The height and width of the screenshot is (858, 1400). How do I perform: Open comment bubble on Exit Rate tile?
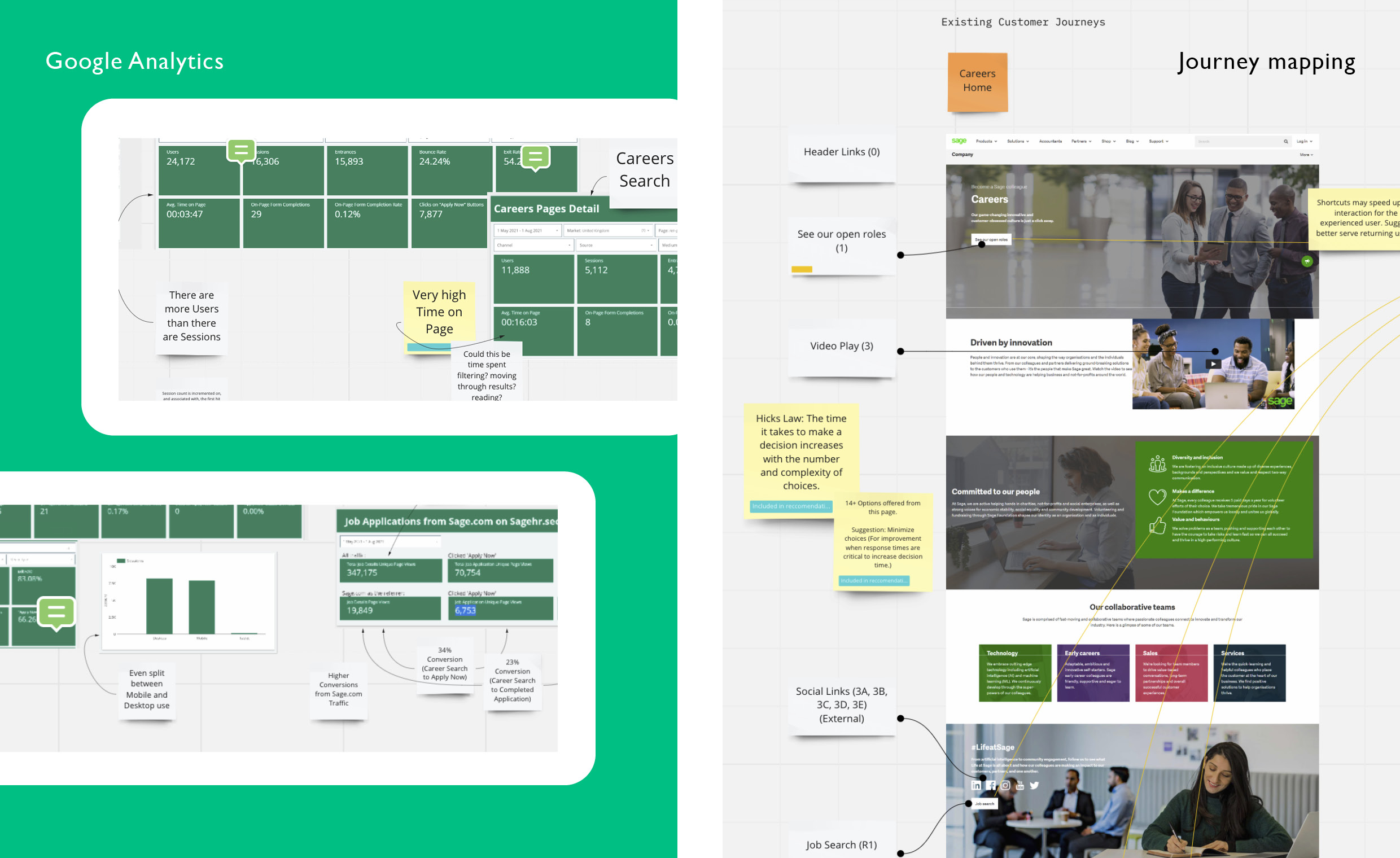(535, 157)
